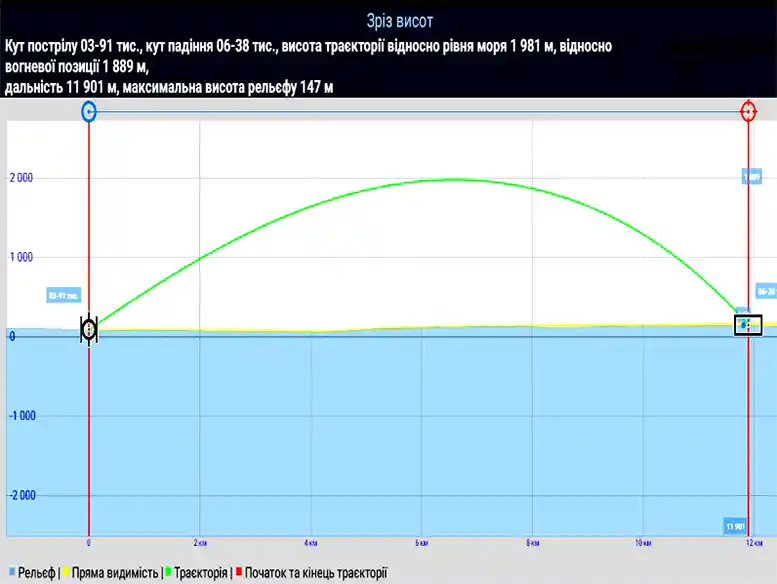The height and width of the screenshot is (584, 777).
Task: Select the firing position icon at trajectory start
Action: pyautogui.click(x=89, y=329)
